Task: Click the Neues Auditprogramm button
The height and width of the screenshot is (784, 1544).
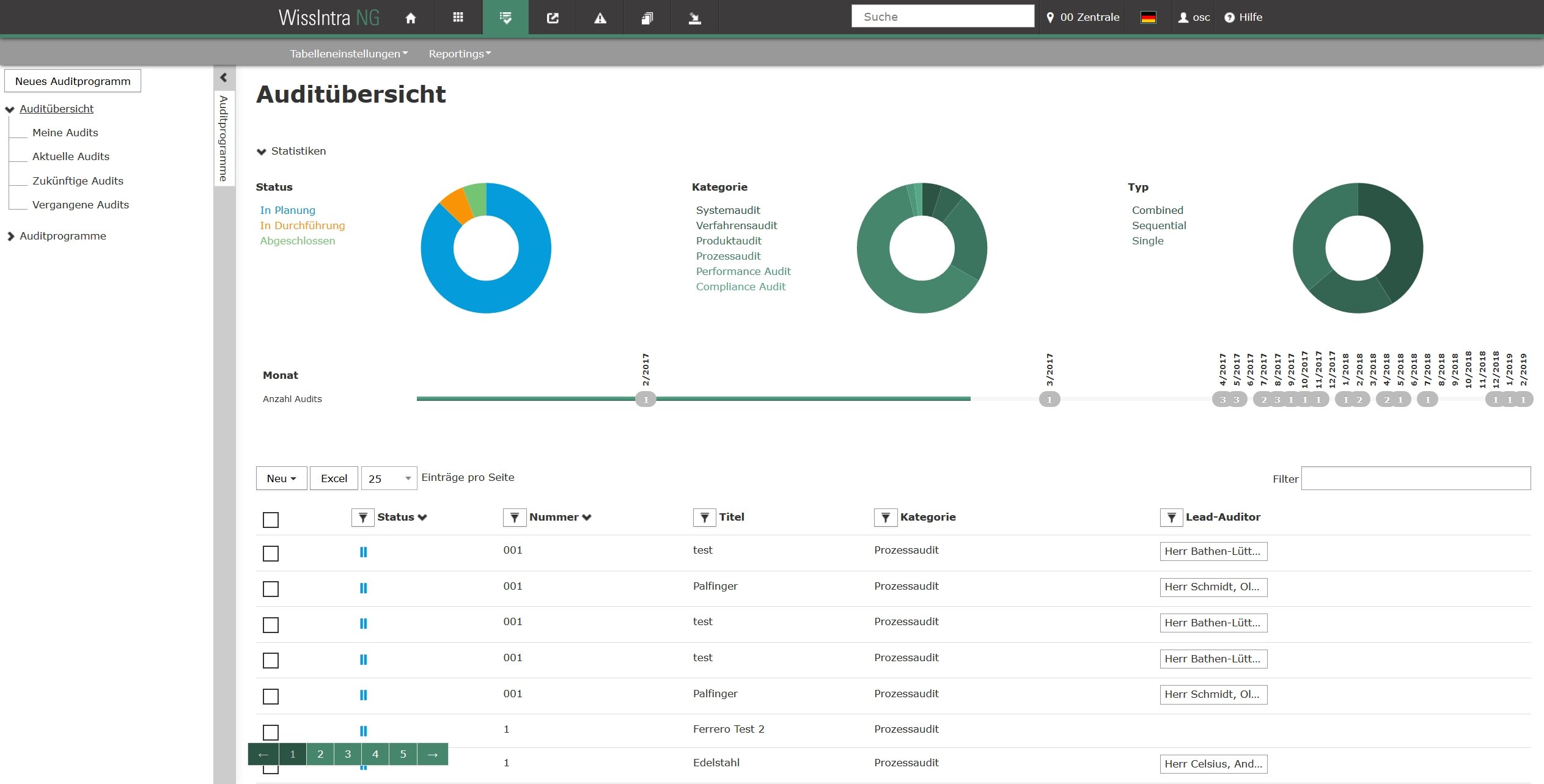Action: [73, 81]
